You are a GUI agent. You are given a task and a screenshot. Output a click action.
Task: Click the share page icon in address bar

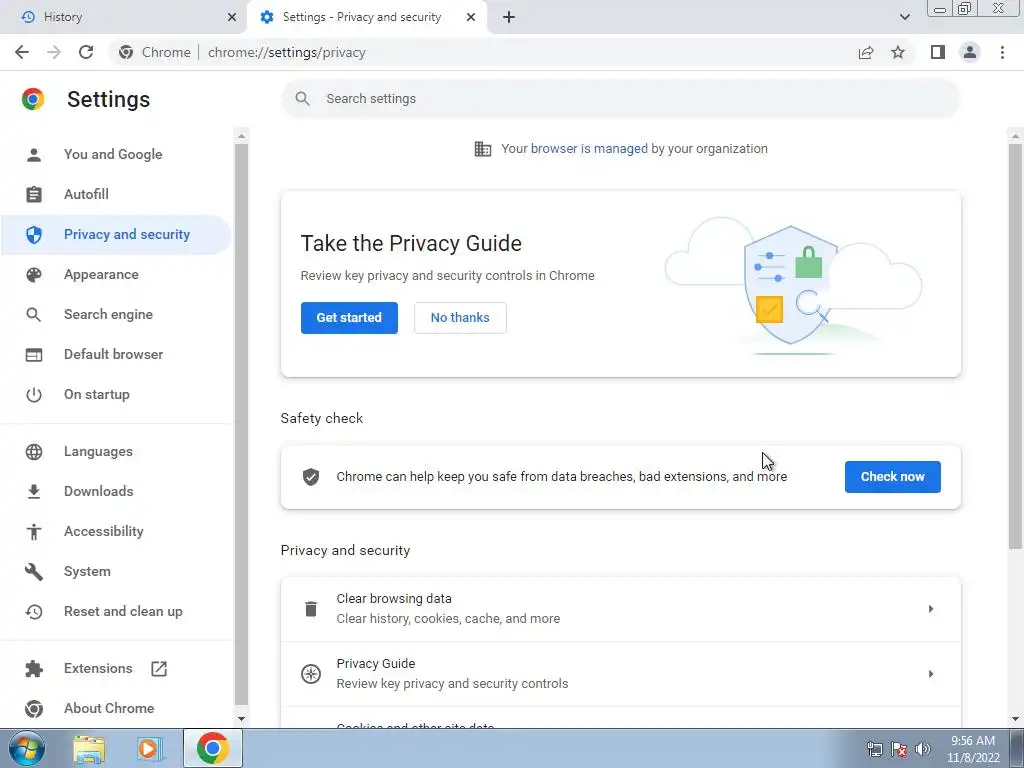[x=866, y=52]
